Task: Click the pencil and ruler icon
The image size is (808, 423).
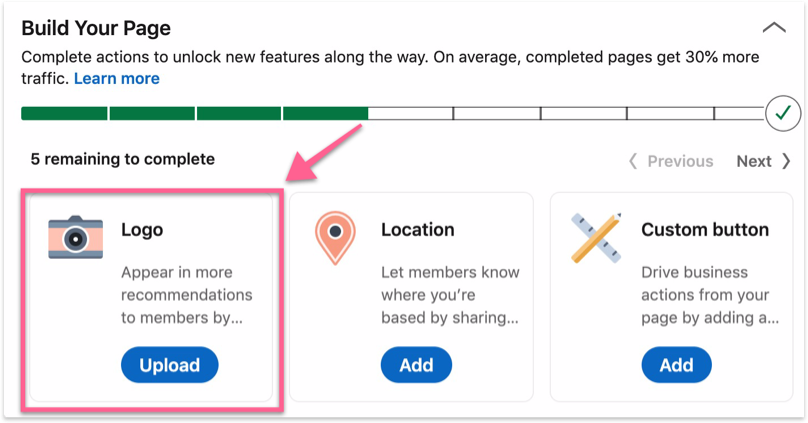Action: [x=596, y=237]
